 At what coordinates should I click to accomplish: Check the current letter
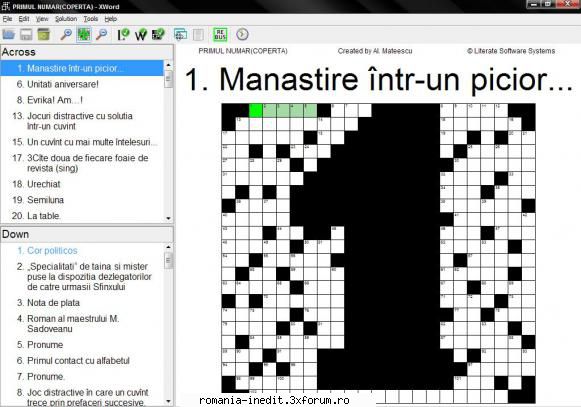[123, 34]
